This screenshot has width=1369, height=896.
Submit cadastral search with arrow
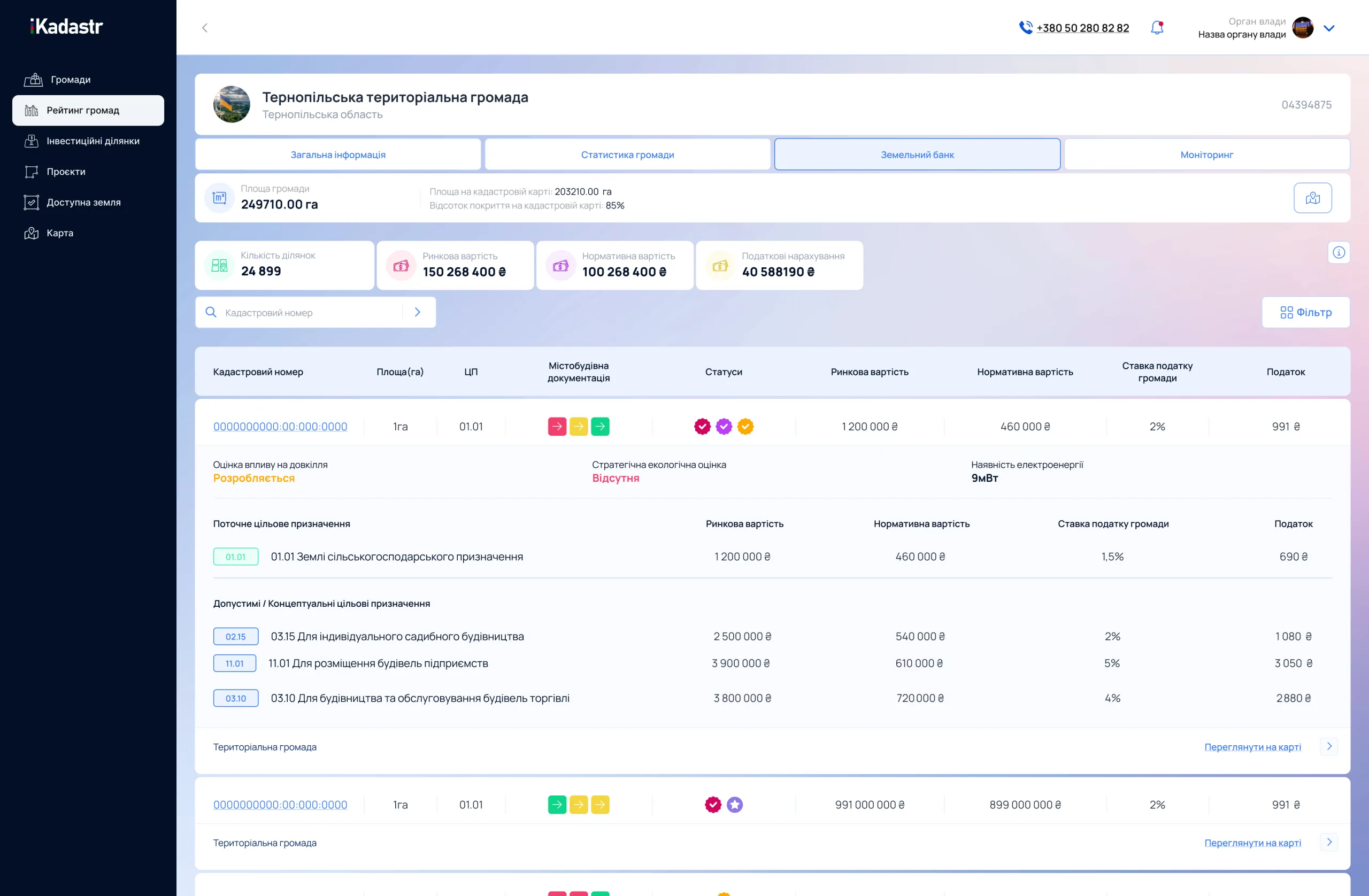click(418, 312)
